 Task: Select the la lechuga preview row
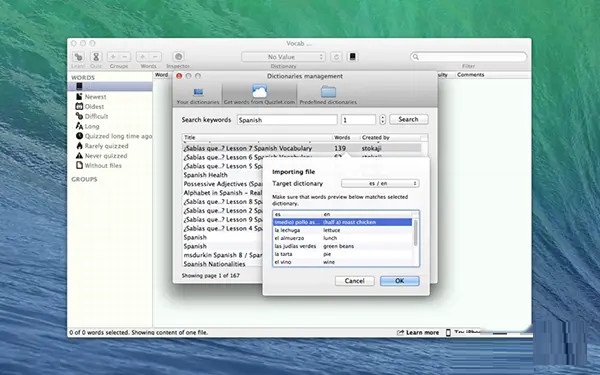(x=343, y=230)
